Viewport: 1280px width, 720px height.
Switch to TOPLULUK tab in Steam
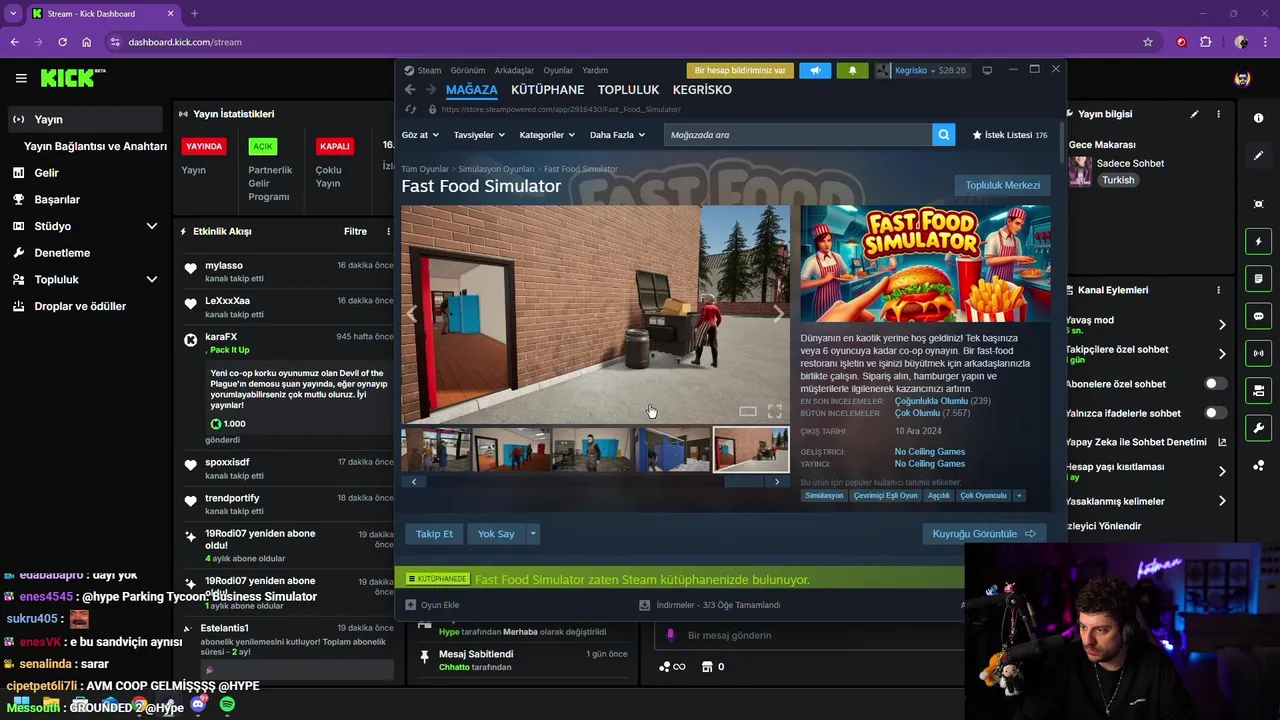(x=628, y=90)
